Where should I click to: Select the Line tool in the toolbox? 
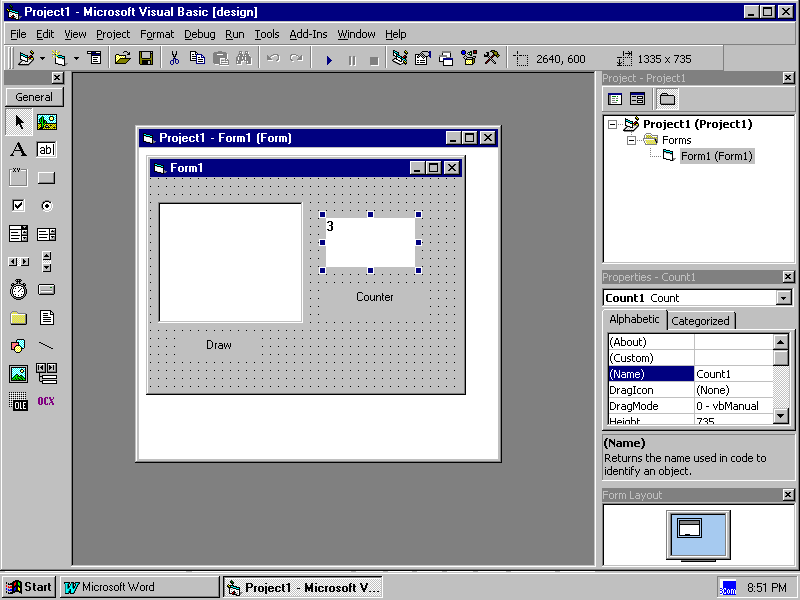pyautogui.click(x=46, y=346)
